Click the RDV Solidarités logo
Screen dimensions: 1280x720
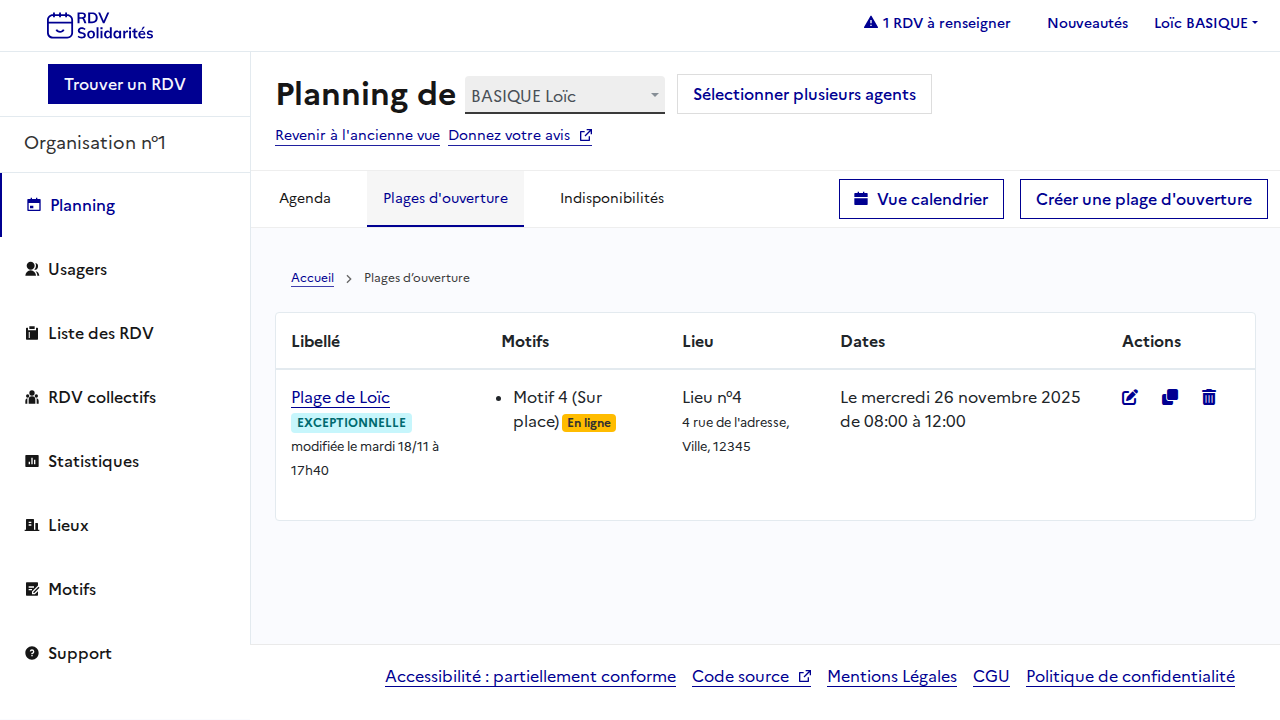click(100, 25)
